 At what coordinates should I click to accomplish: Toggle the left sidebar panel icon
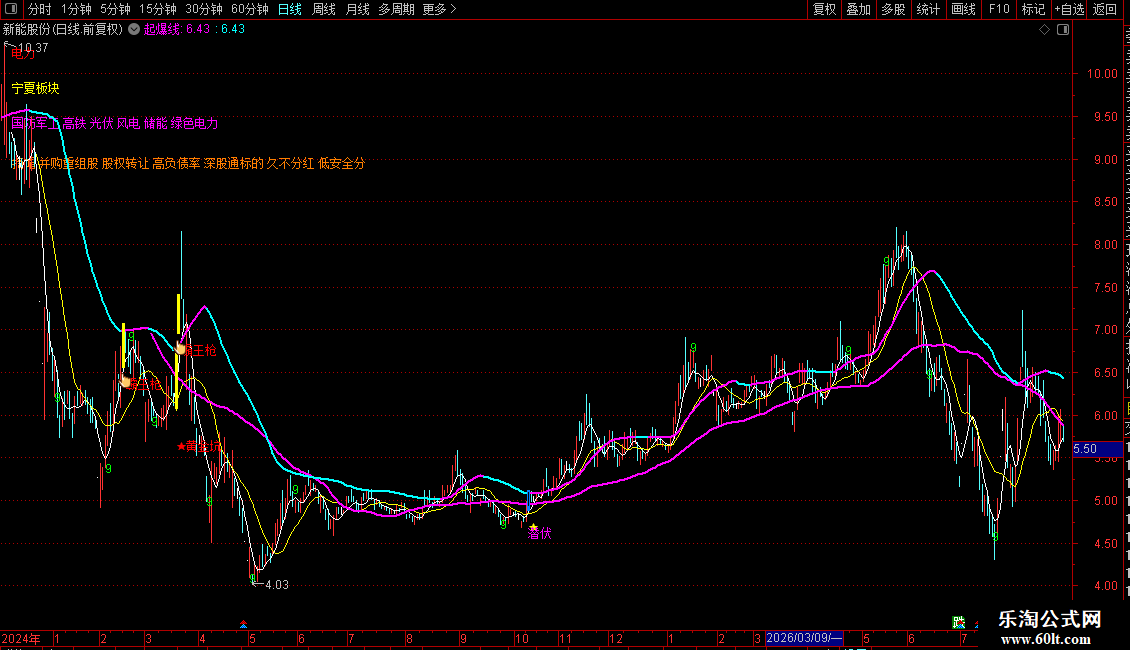(x=11, y=9)
